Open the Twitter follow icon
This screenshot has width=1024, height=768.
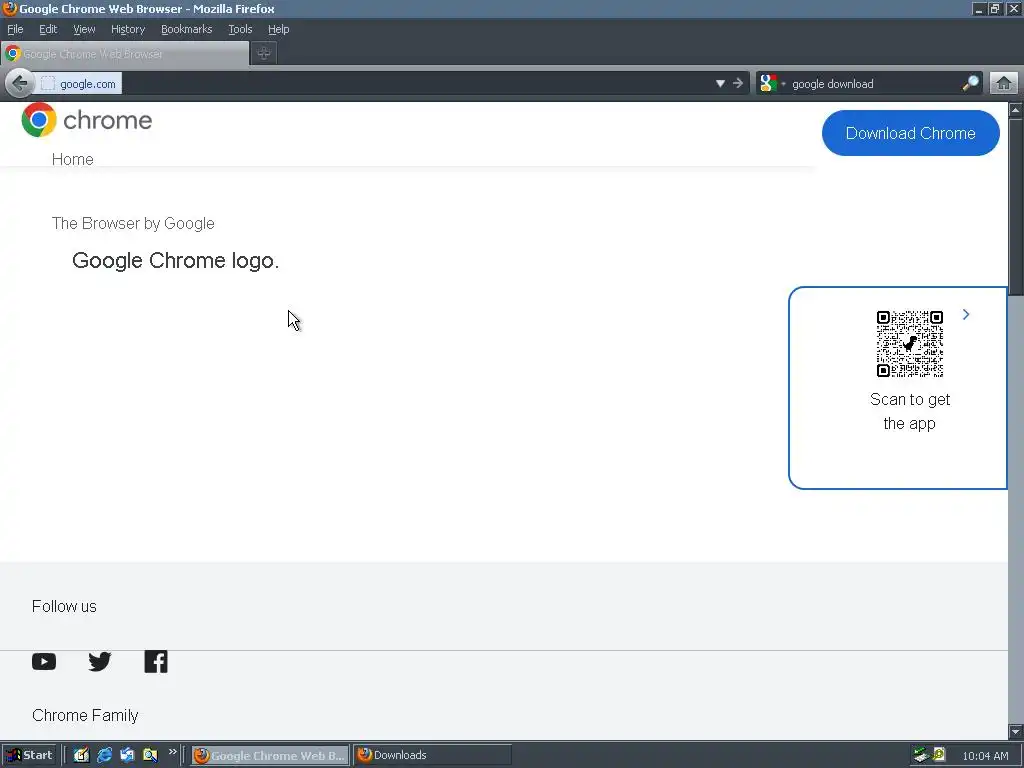pos(100,662)
